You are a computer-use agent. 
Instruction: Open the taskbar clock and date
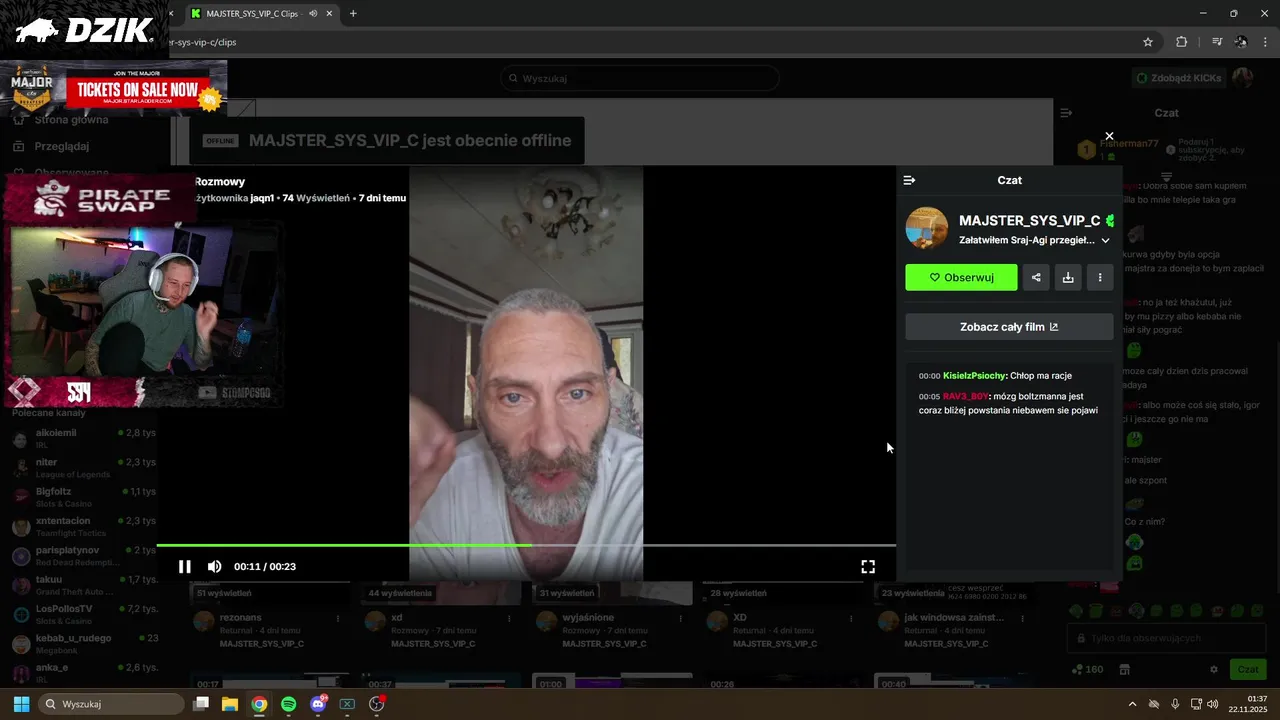(1248, 704)
